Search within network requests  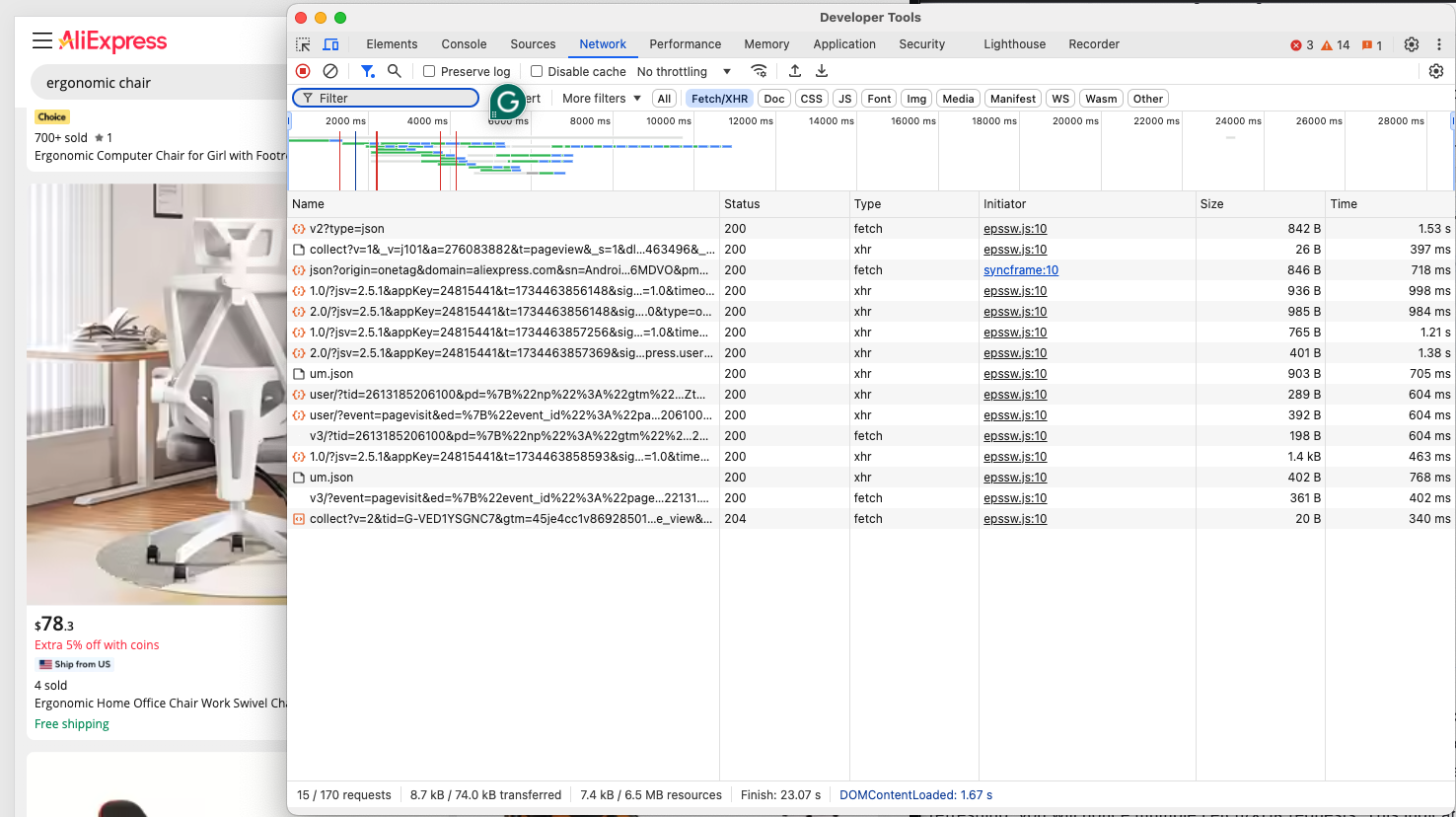pos(394,70)
